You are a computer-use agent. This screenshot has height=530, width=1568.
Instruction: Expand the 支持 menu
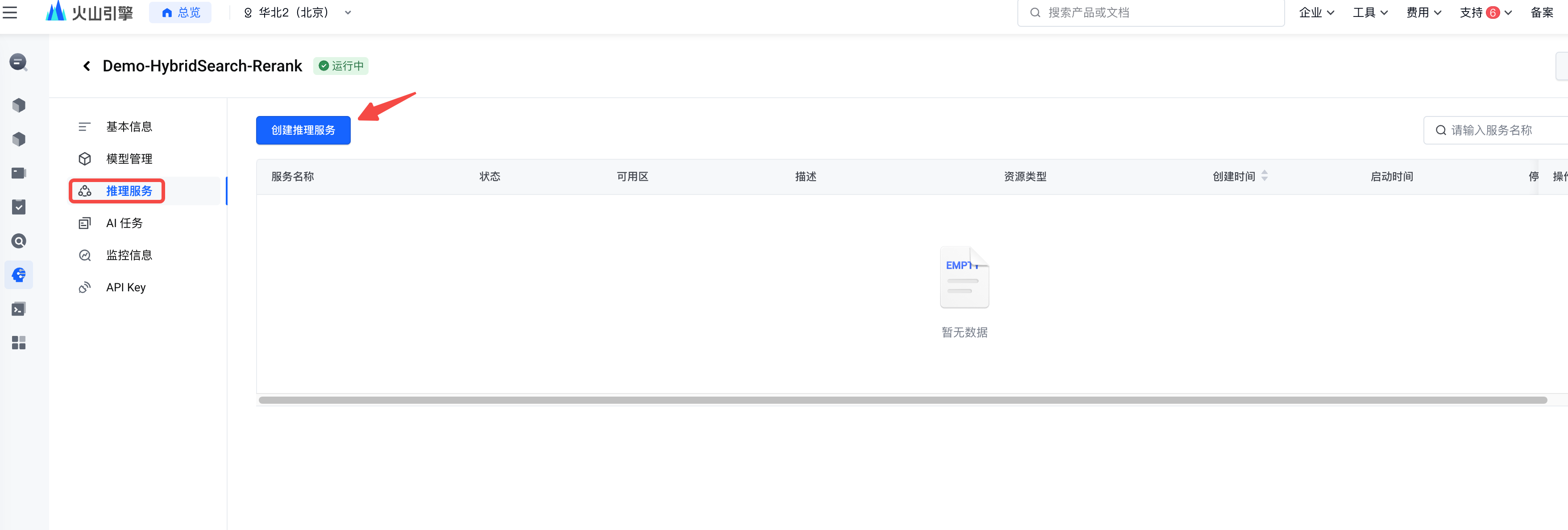pos(1485,12)
